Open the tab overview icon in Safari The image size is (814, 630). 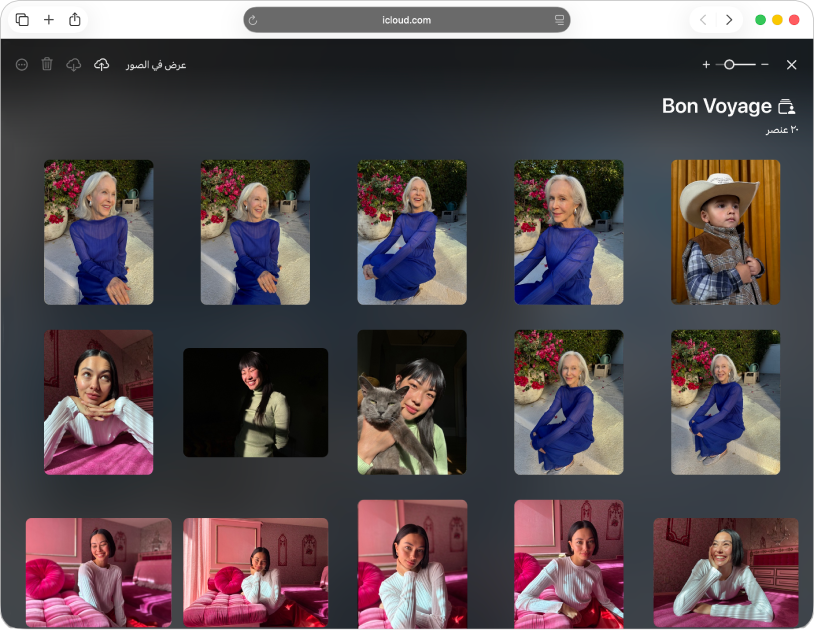pos(22,20)
